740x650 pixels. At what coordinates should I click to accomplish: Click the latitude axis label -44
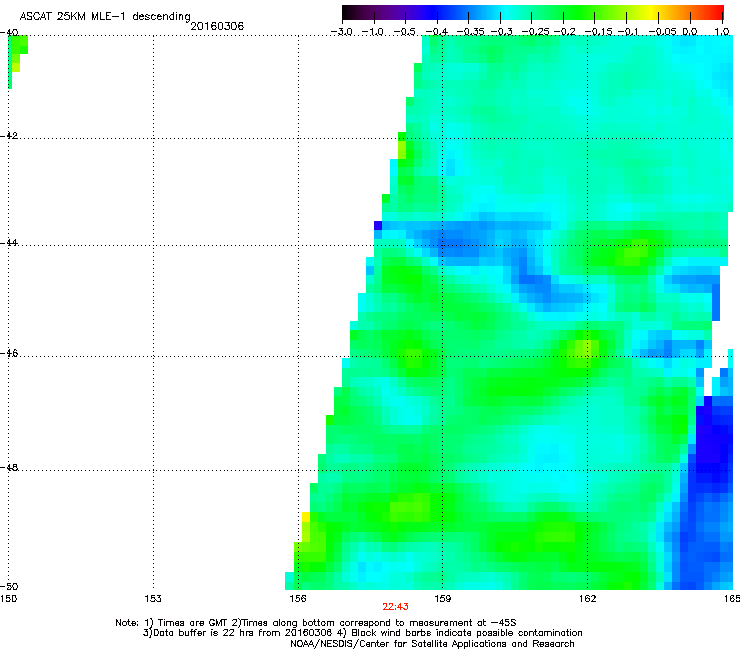(9, 243)
